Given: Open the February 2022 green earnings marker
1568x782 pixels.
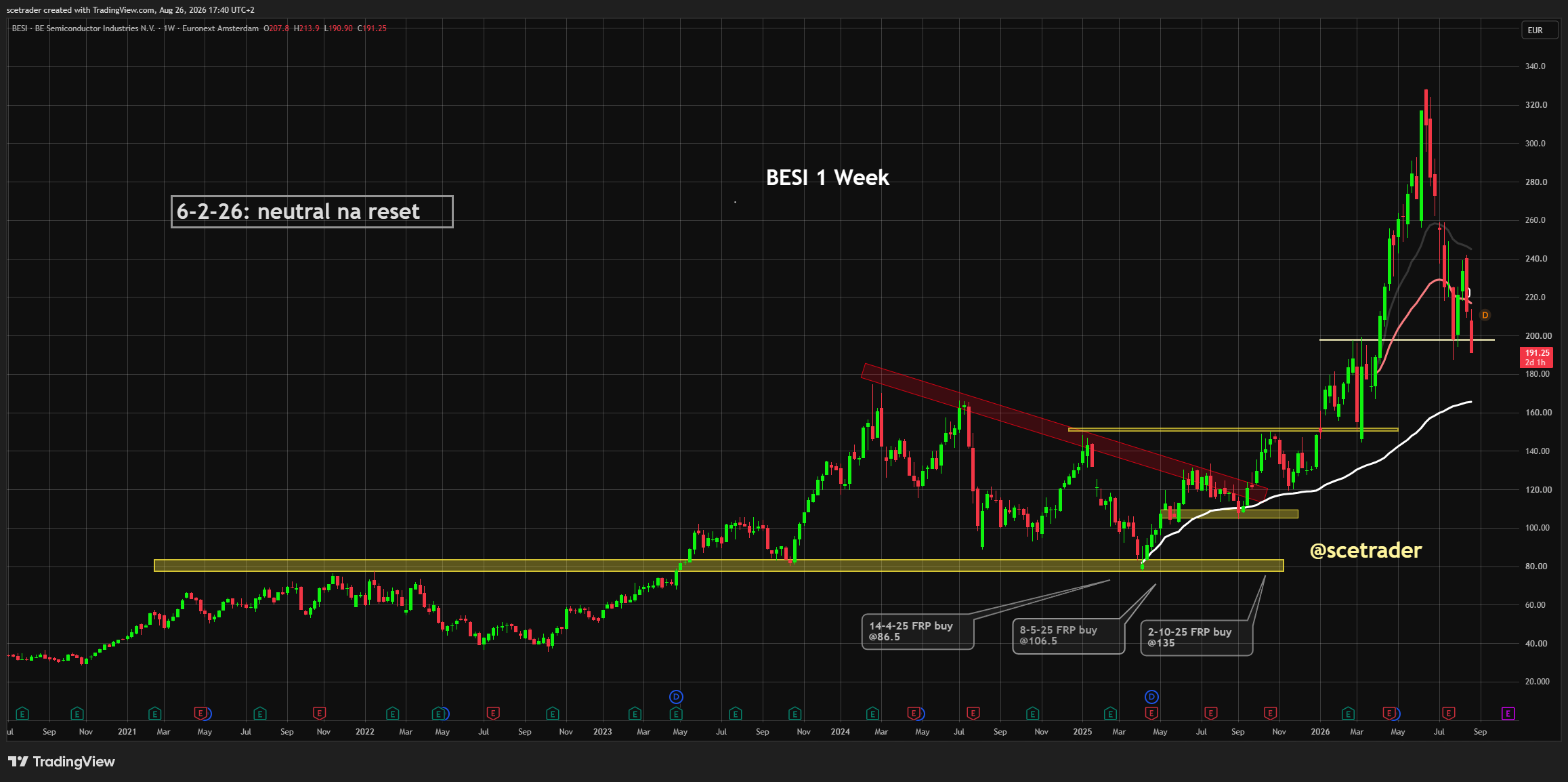Looking at the screenshot, I should (392, 714).
